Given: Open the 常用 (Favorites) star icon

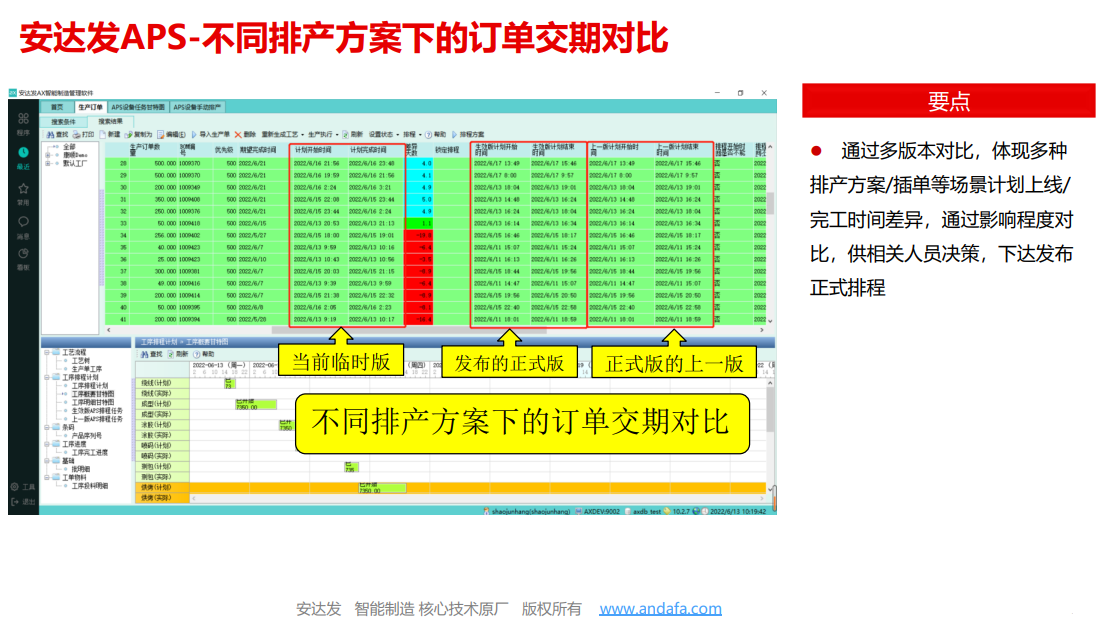Looking at the screenshot, I should (23, 189).
